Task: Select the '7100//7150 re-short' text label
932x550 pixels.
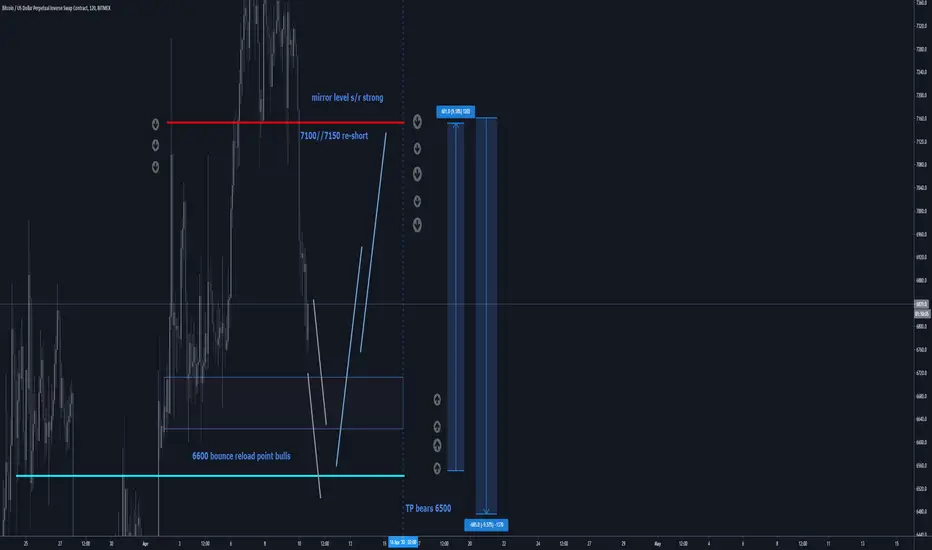Action: pyautogui.click(x=334, y=136)
